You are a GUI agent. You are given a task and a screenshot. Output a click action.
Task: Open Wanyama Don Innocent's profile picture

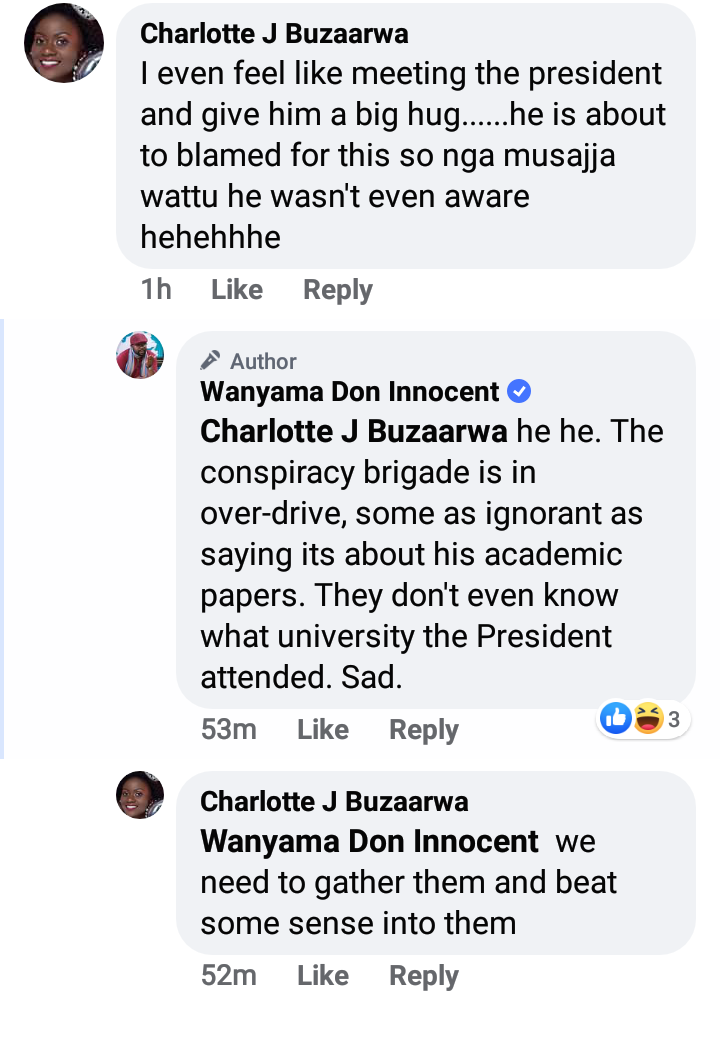tap(140, 355)
